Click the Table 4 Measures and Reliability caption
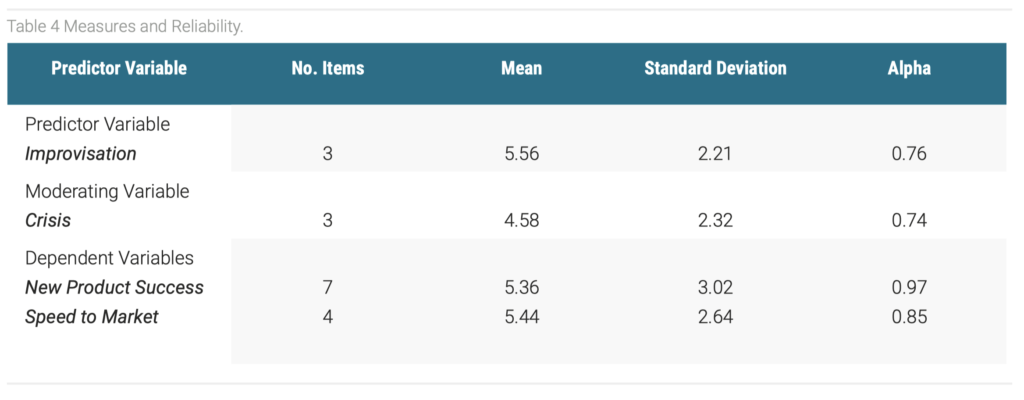 (125, 27)
